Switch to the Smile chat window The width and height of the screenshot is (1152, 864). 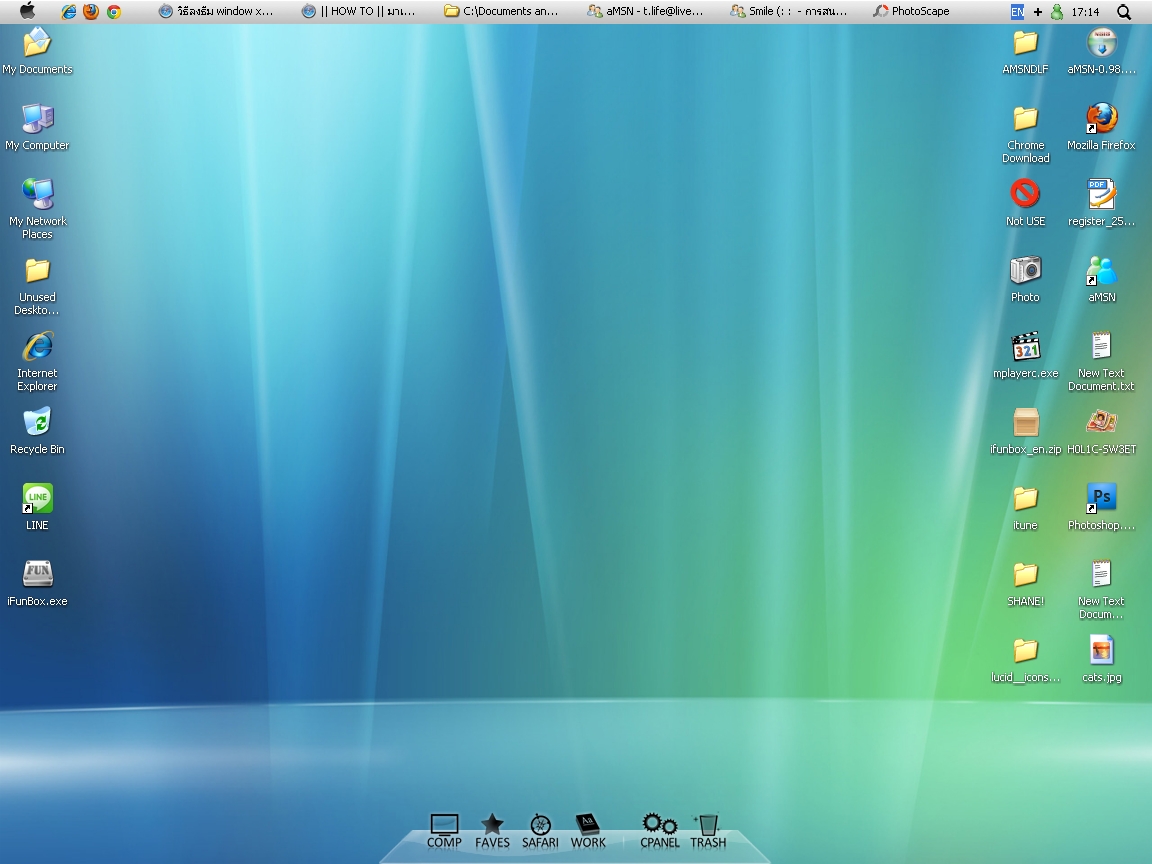pos(788,11)
